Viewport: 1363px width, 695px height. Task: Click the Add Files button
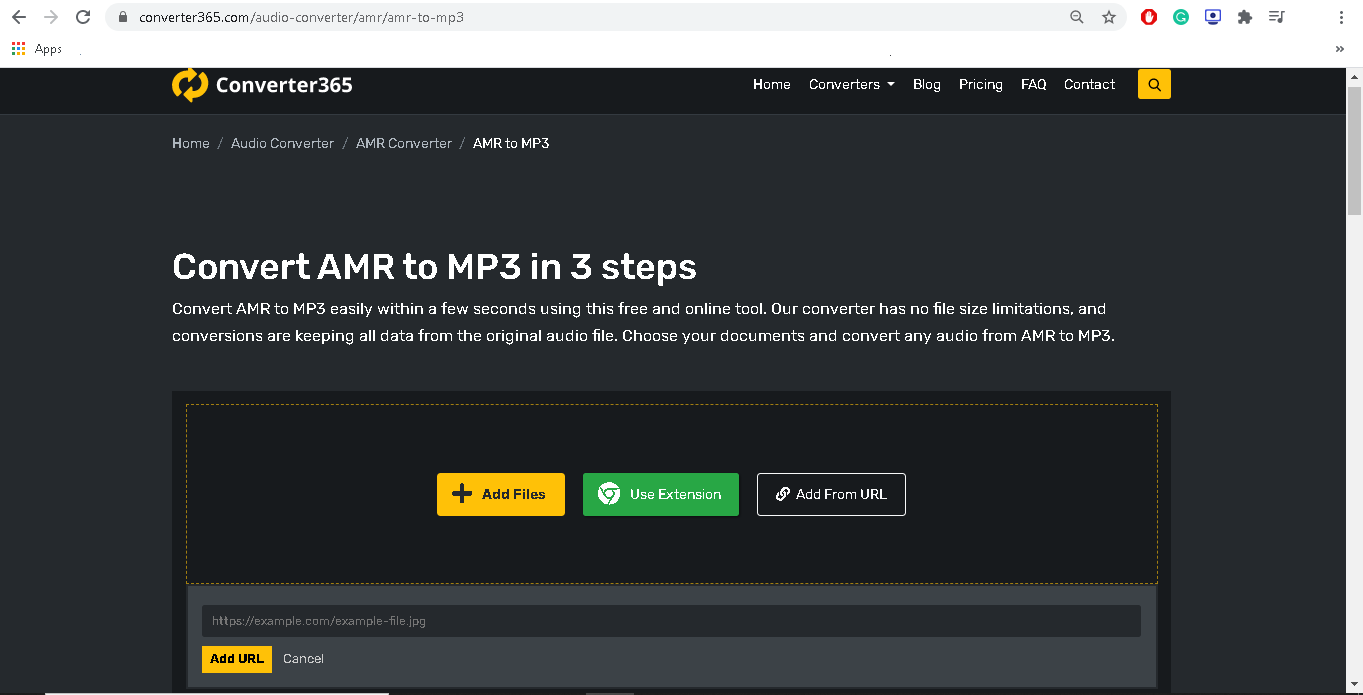(x=501, y=494)
